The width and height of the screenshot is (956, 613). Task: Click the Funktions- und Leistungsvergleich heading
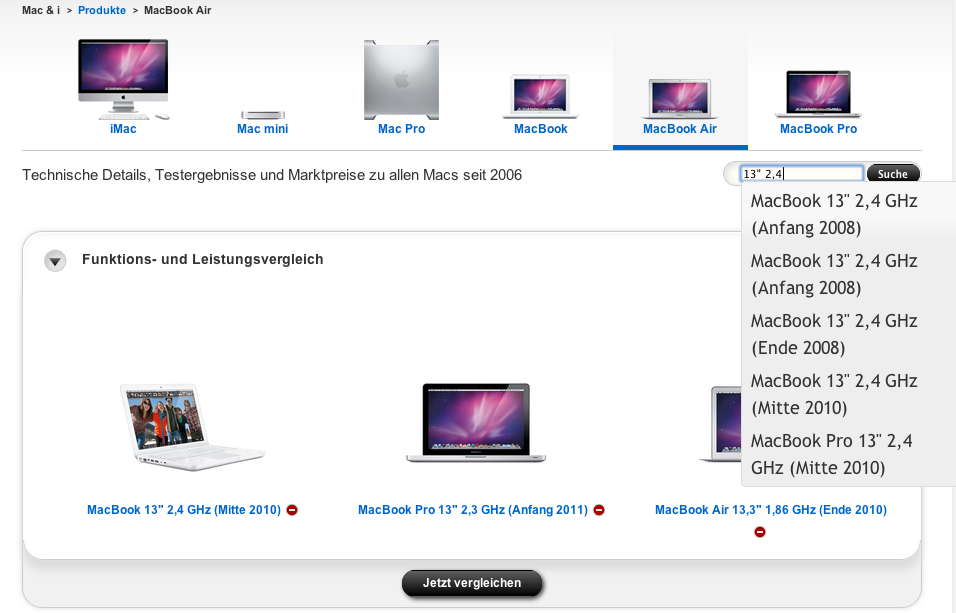(x=202, y=259)
